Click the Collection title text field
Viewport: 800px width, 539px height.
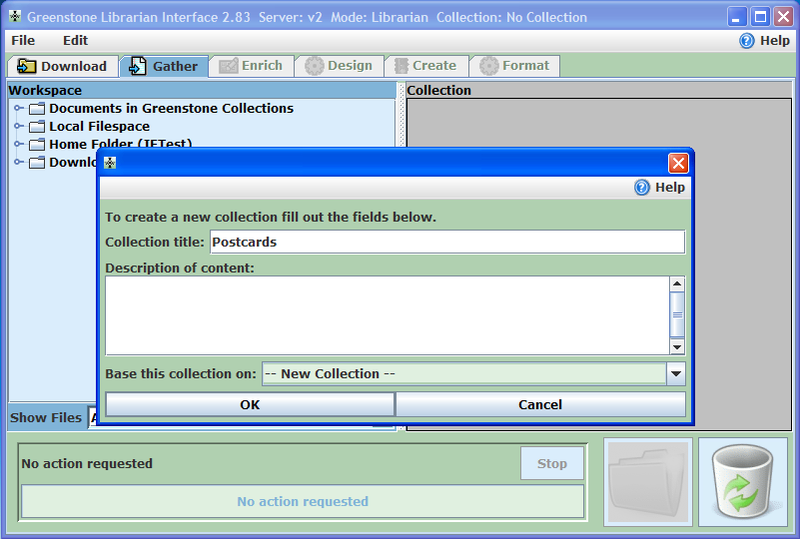pos(446,242)
